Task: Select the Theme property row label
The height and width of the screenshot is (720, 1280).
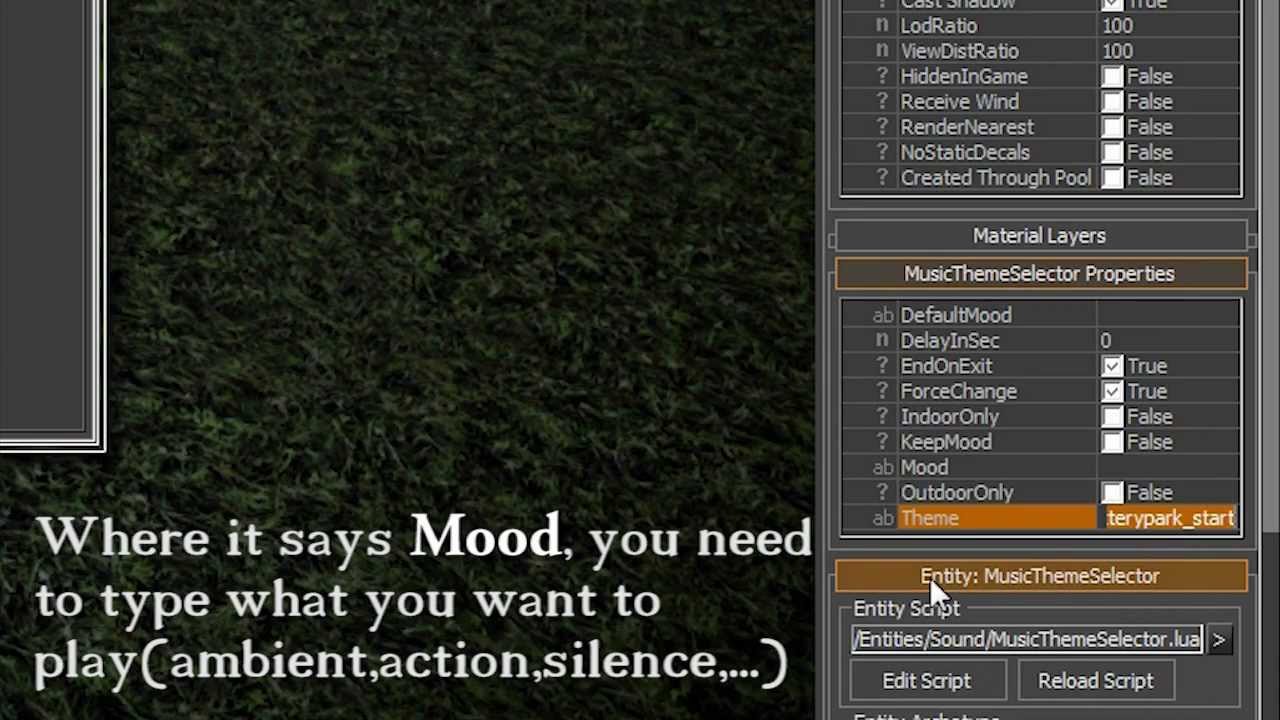Action: [929, 518]
